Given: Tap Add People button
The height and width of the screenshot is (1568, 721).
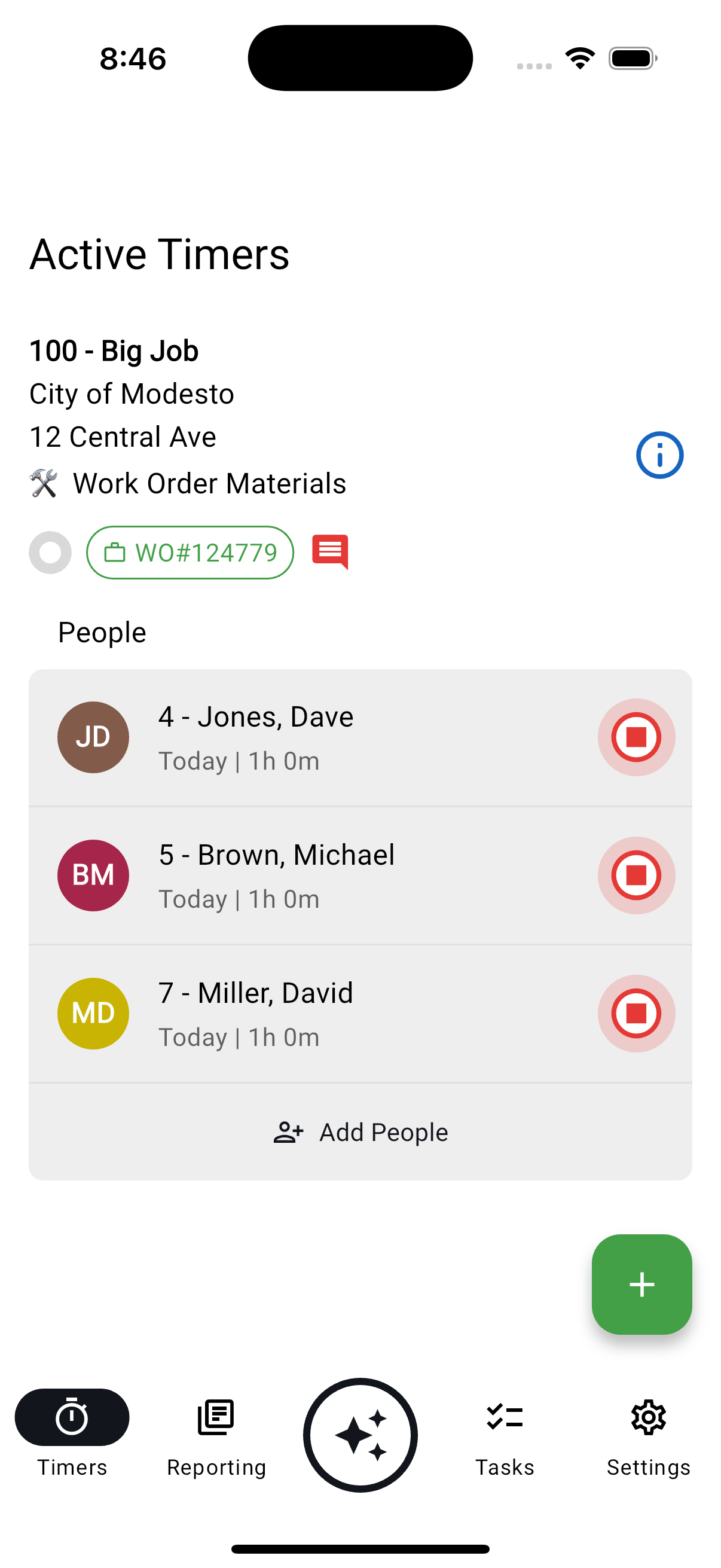Looking at the screenshot, I should coord(360,1131).
